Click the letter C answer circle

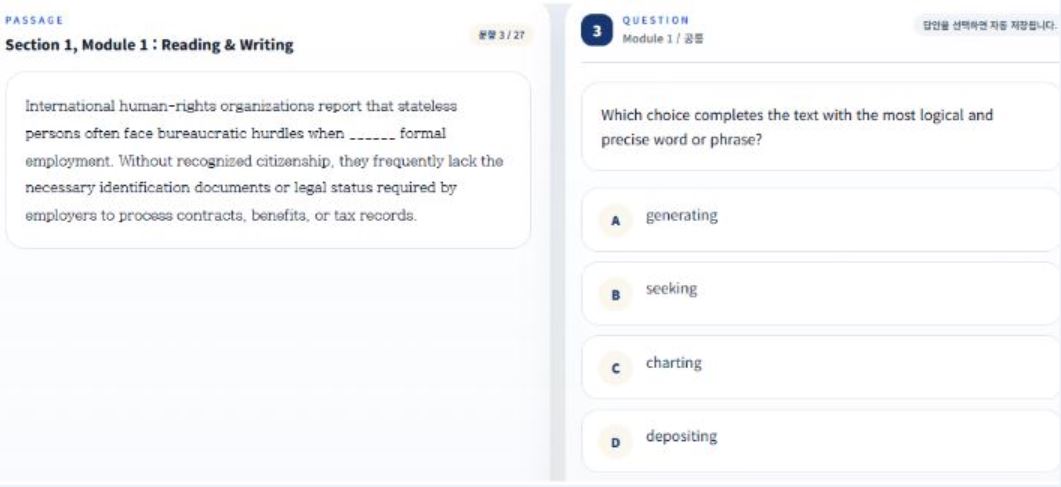coord(616,369)
